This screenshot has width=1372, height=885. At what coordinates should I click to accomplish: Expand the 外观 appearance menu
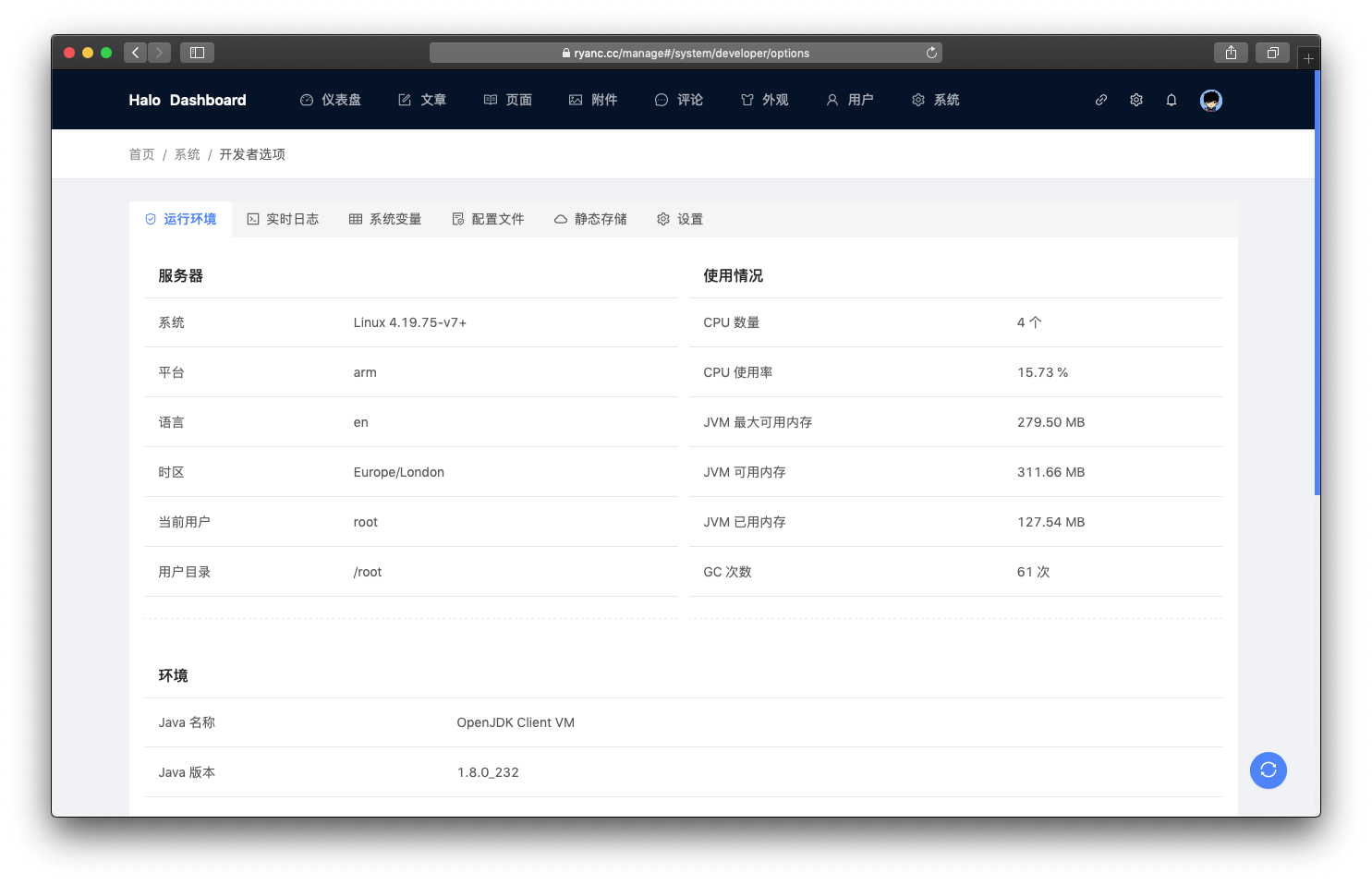(x=764, y=100)
